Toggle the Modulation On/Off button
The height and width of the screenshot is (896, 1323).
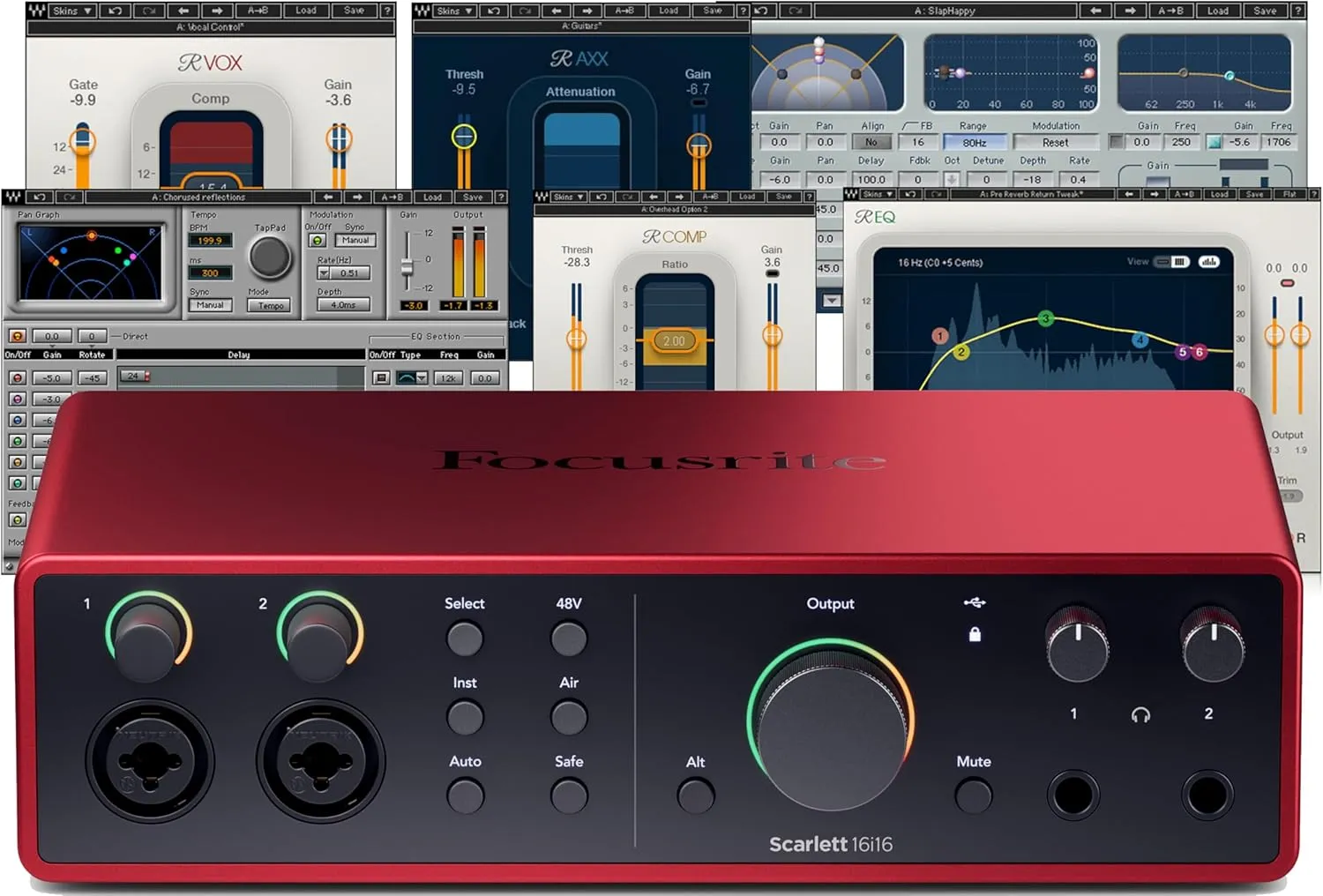318,240
